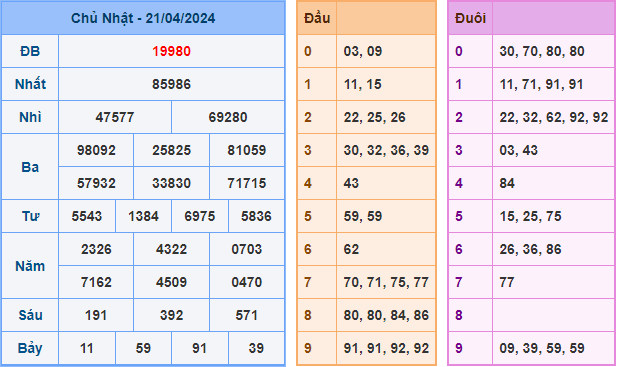Select Đầu values '22, 25, 26'

(x=375, y=117)
